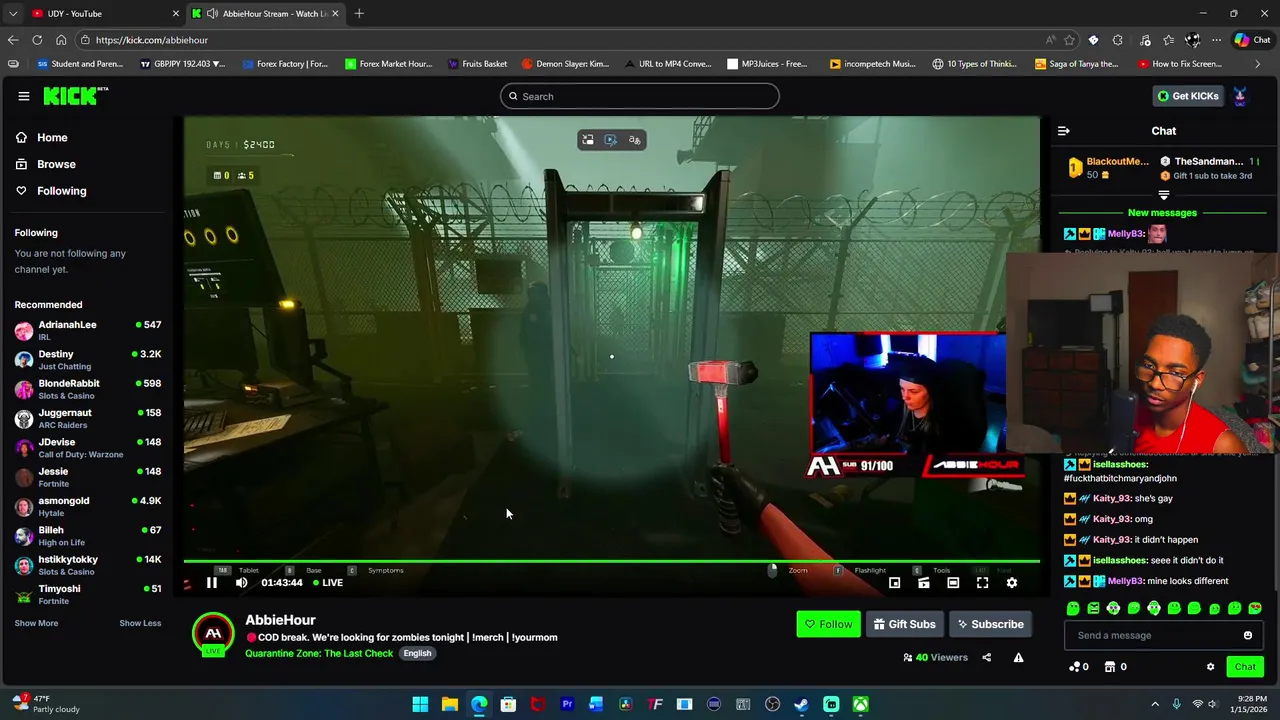Image resolution: width=1280 pixels, height=720 pixels.
Task: Open Premiere Pro from taskbar
Action: pos(567,704)
